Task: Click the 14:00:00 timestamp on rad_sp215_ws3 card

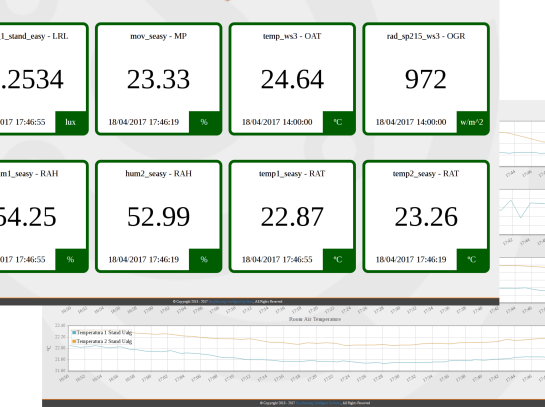Action: (411, 122)
